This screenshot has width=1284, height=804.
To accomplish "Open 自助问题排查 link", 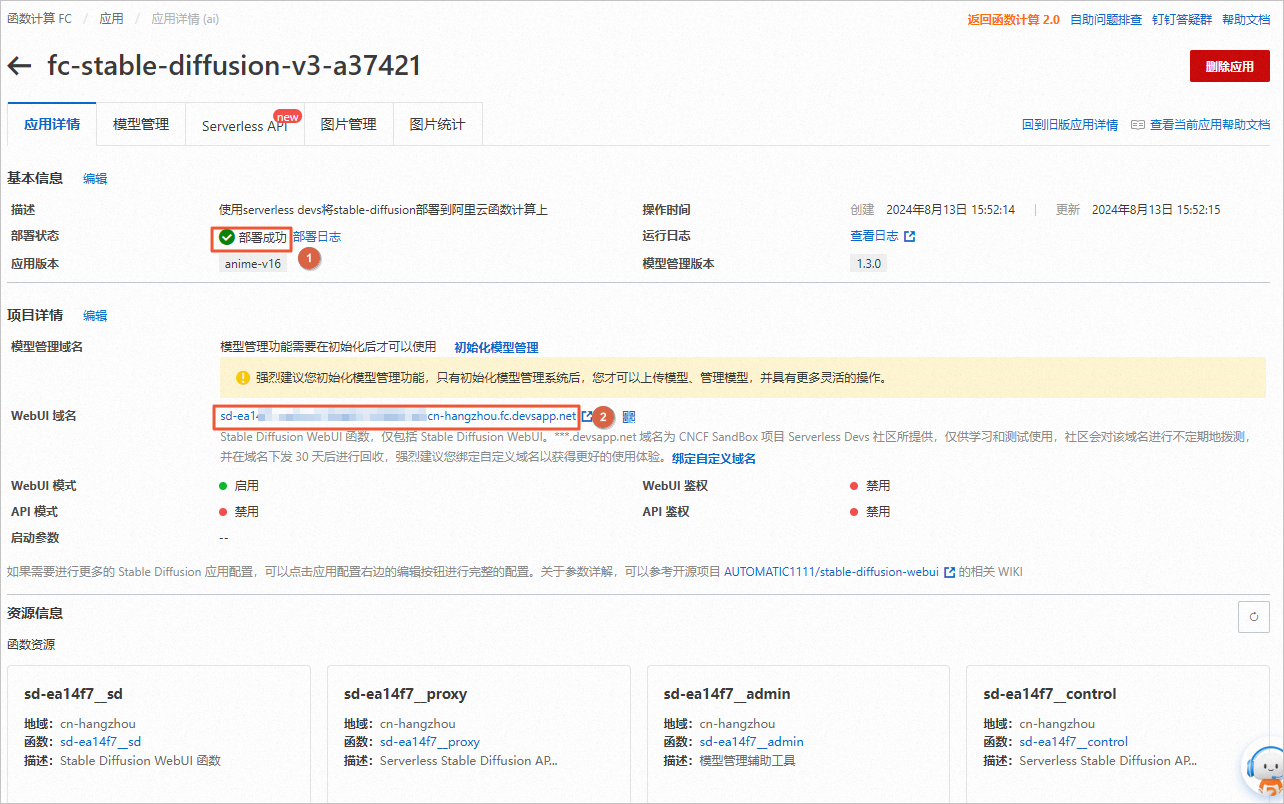I will 1105,19.
